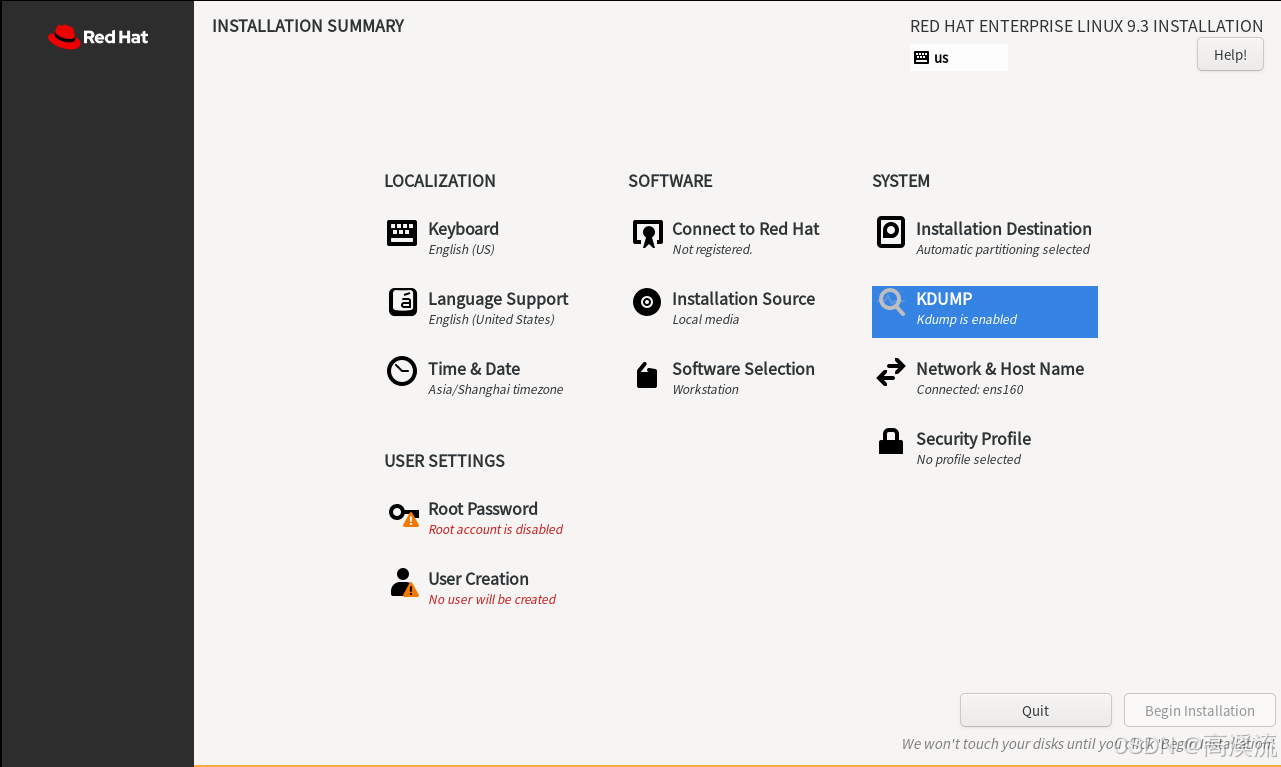Open Root Password label
The height and width of the screenshot is (767, 1281).
click(x=483, y=509)
